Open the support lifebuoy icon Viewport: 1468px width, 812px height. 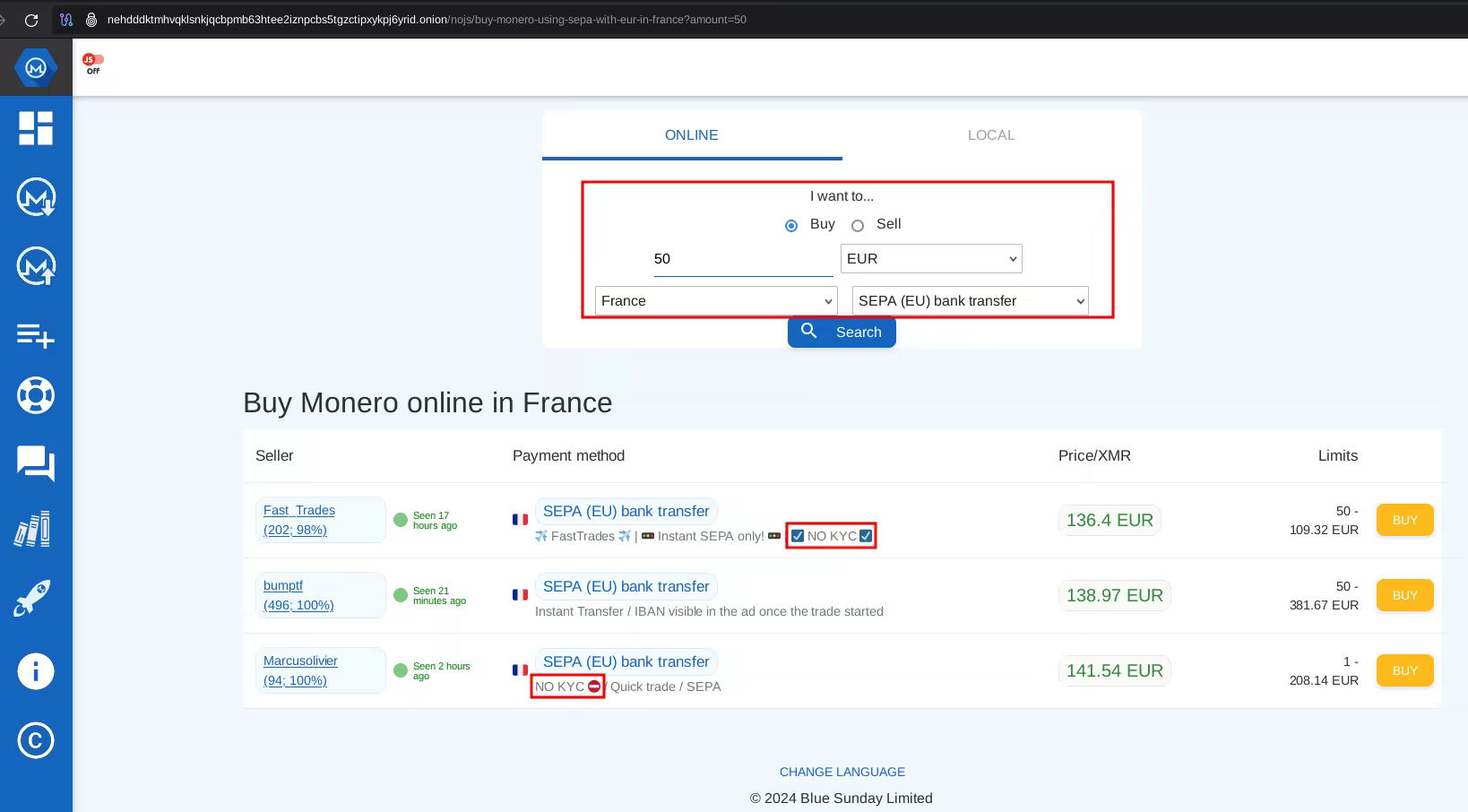[36, 395]
